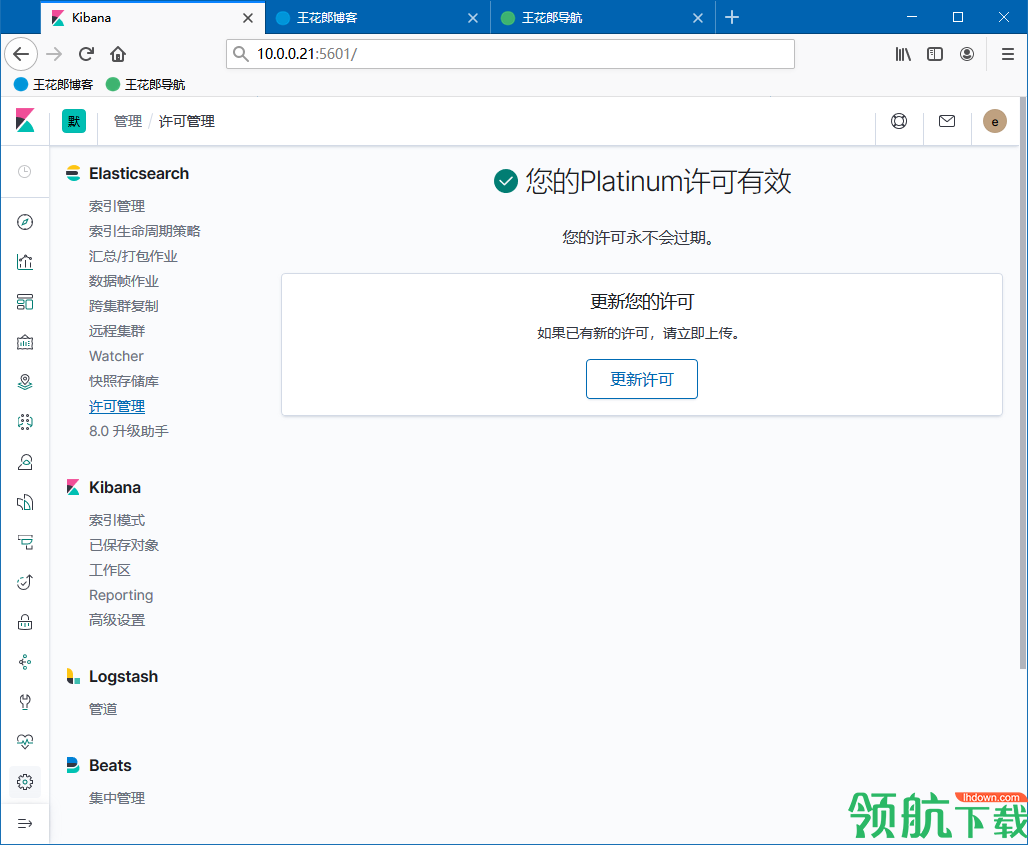Screen dimensions: 1028x845
Task: Open Graph icon in sidebar
Action: 25,662
